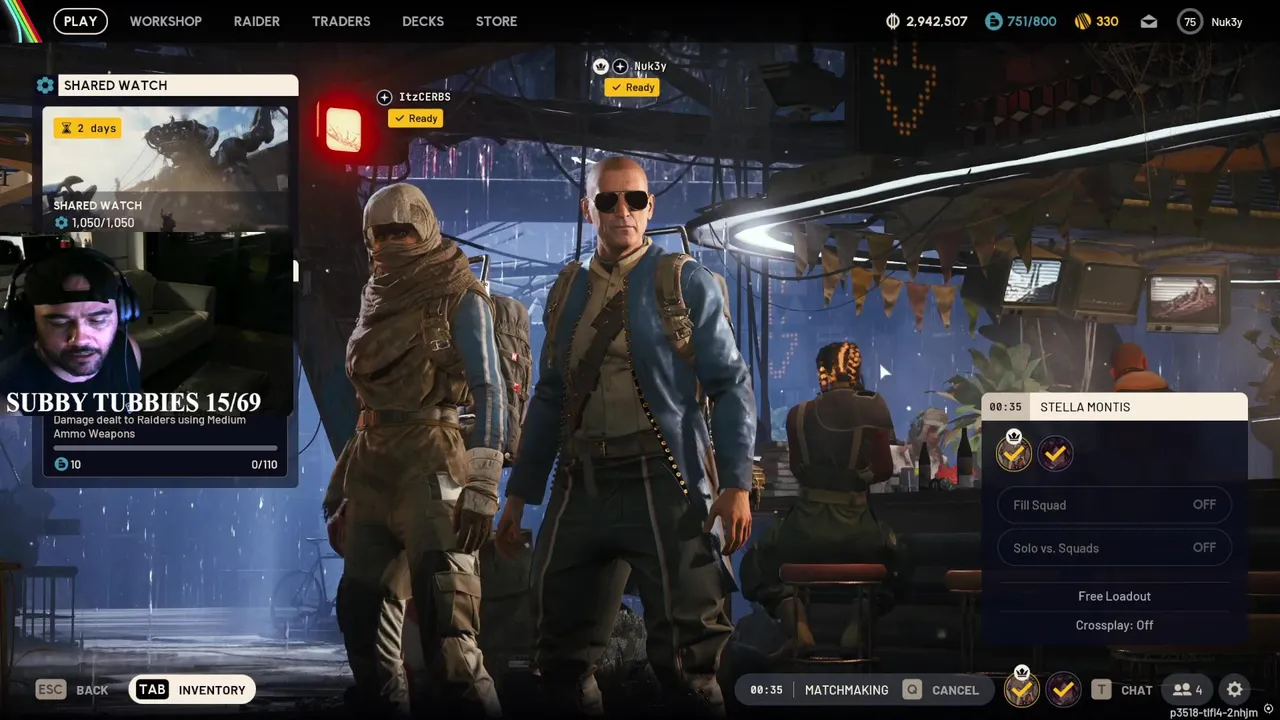
Task: Open the TRADERS tab
Action: (341, 21)
